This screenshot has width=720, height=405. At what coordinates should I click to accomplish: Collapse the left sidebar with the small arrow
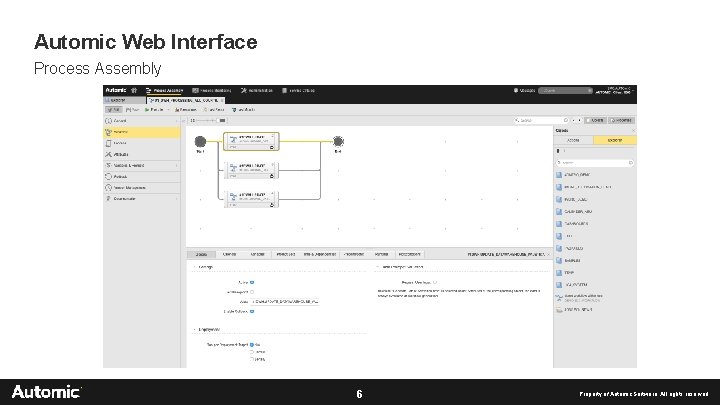click(184, 121)
